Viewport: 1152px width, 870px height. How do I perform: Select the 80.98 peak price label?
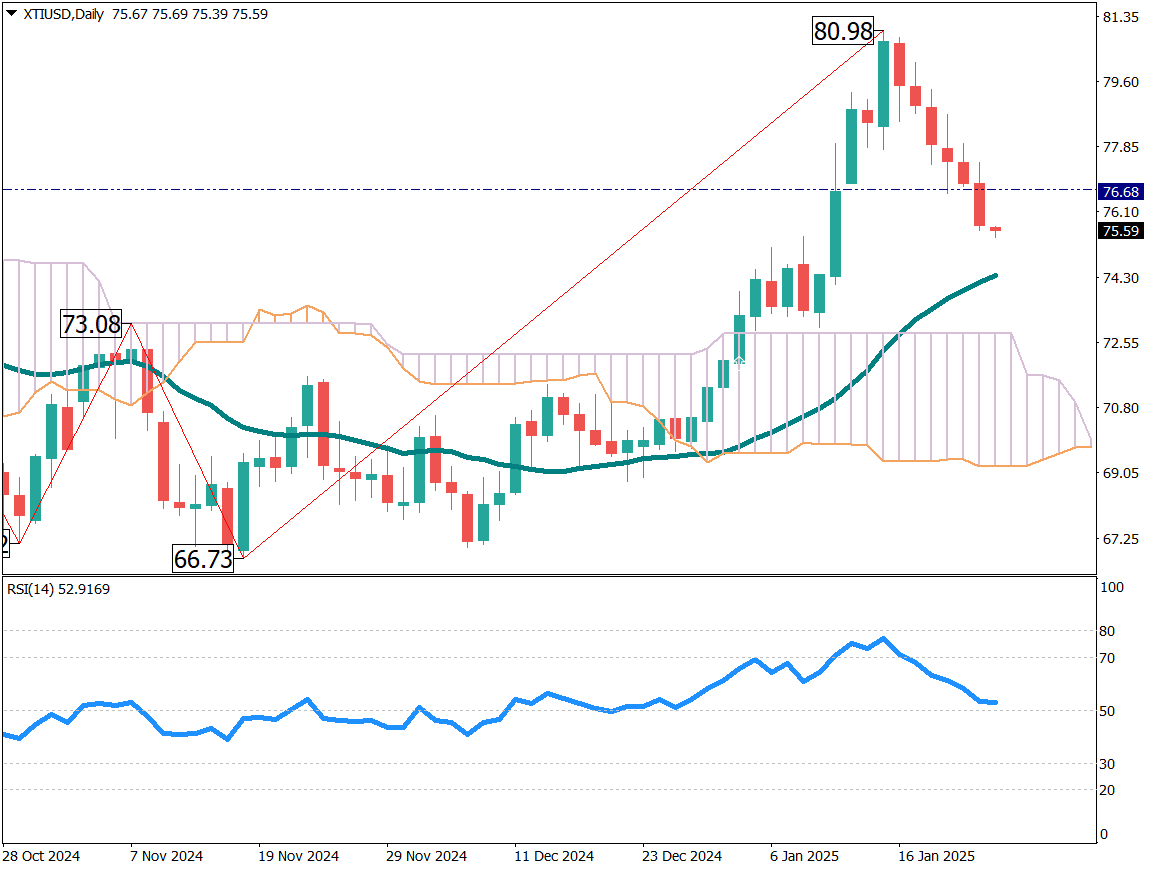point(842,31)
